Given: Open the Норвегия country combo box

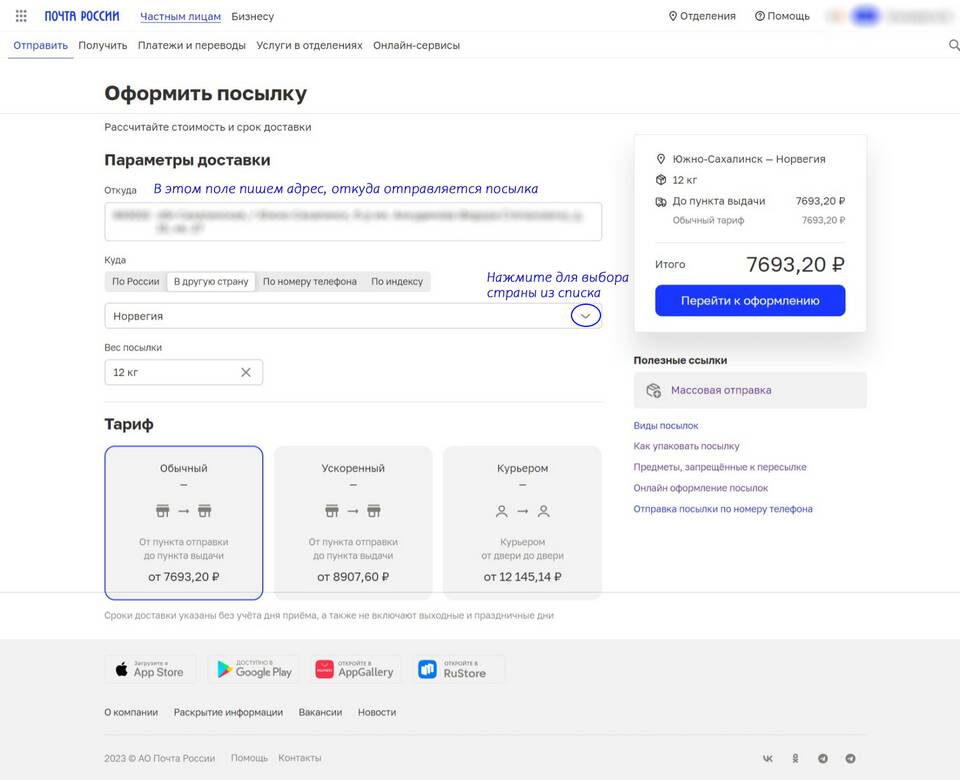Looking at the screenshot, I should pos(353,316).
